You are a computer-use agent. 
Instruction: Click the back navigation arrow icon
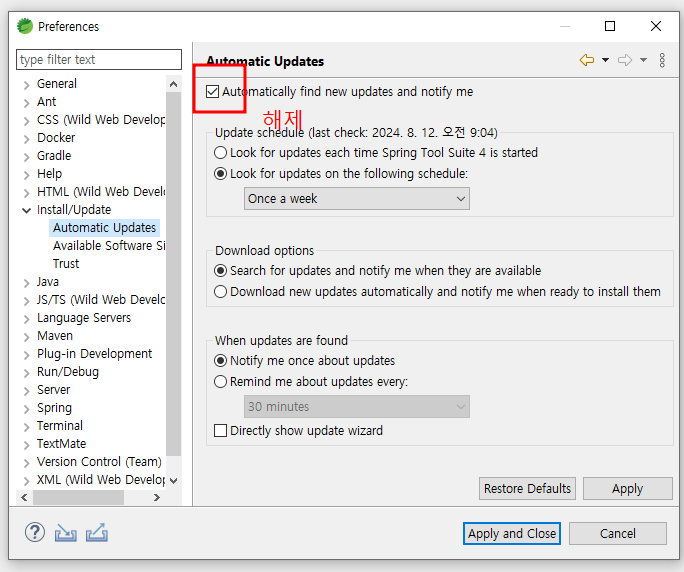tap(587, 60)
